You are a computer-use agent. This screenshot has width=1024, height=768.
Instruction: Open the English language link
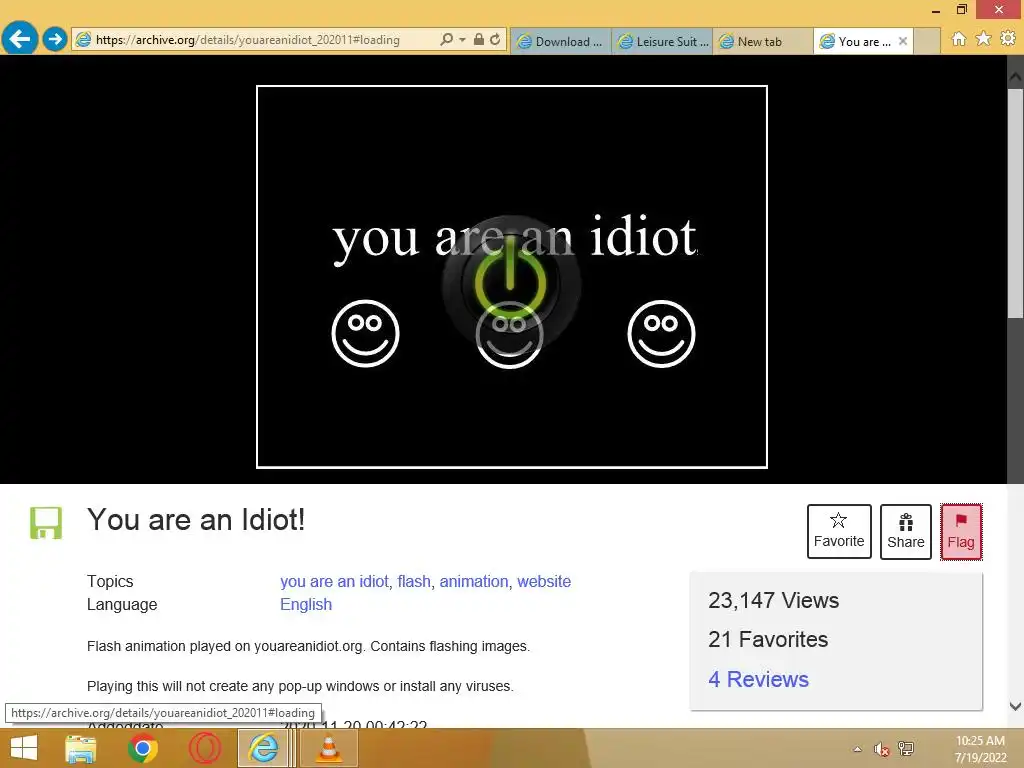[x=306, y=604]
